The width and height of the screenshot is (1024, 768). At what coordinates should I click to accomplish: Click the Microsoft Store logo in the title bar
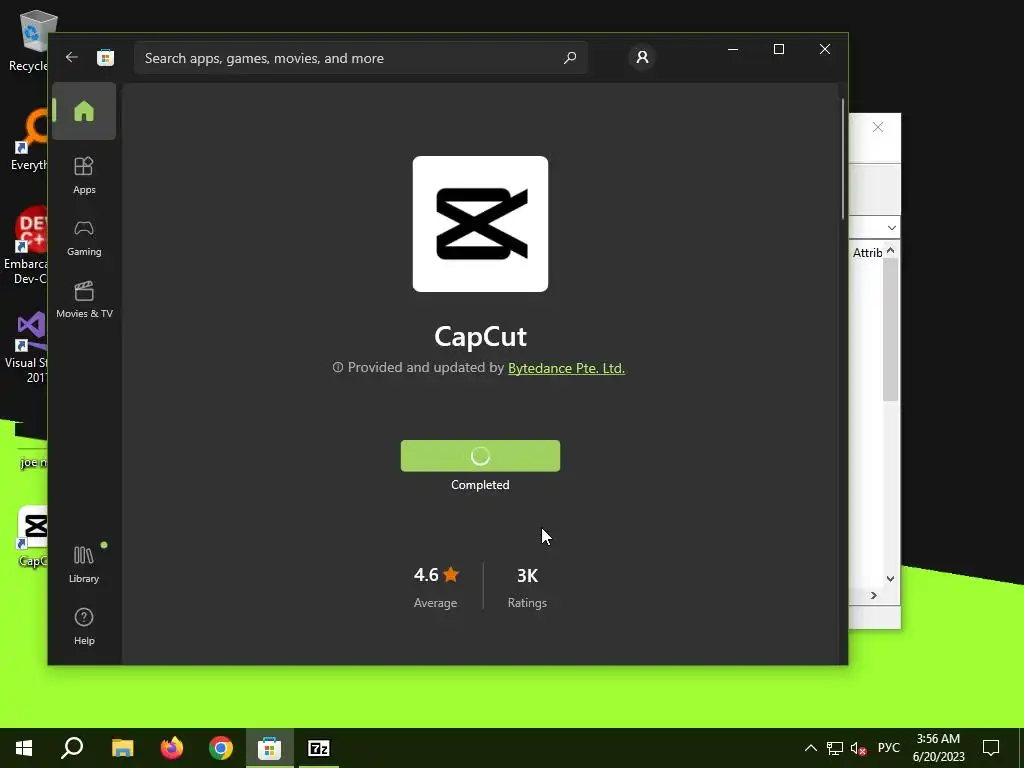tap(105, 57)
